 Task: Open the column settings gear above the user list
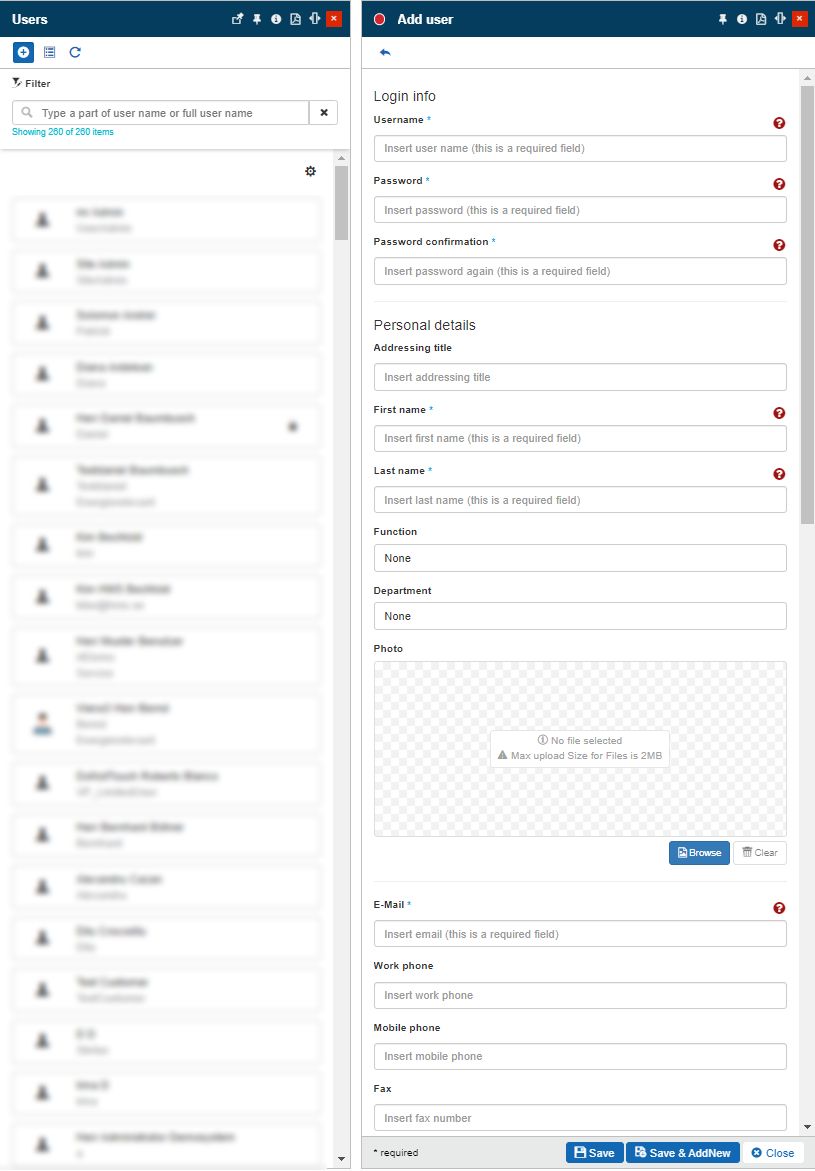point(310,171)
